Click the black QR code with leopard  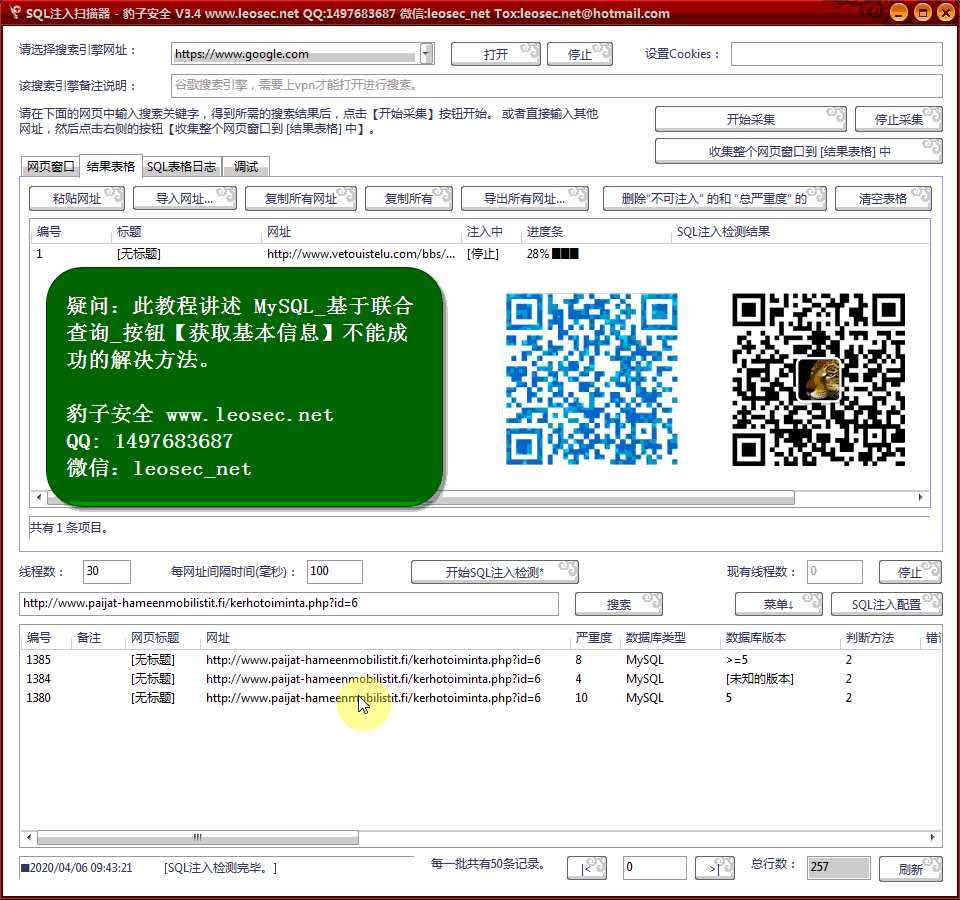point(819,379)
